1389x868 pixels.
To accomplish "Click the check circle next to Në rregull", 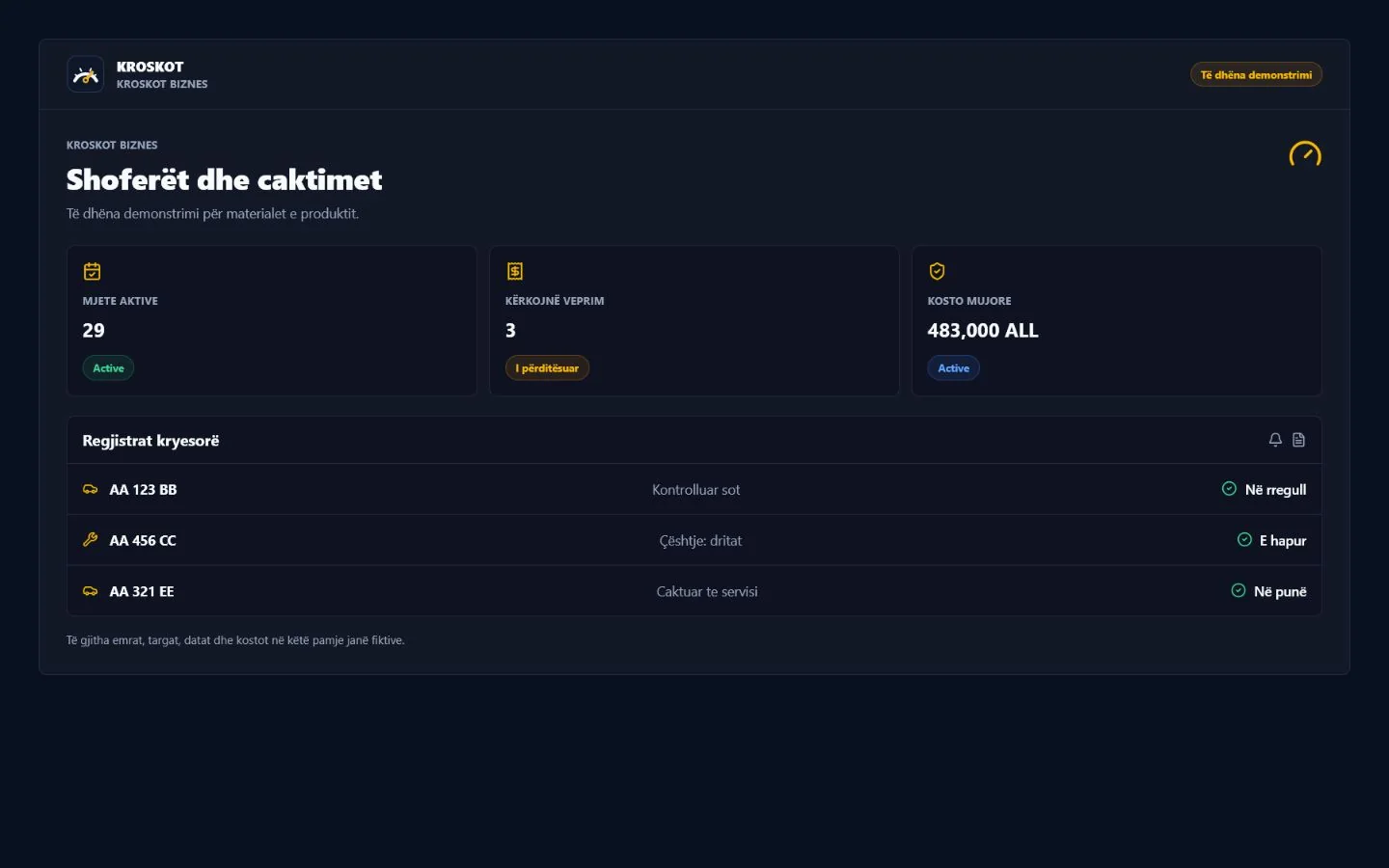I will tap(1229, 489).
